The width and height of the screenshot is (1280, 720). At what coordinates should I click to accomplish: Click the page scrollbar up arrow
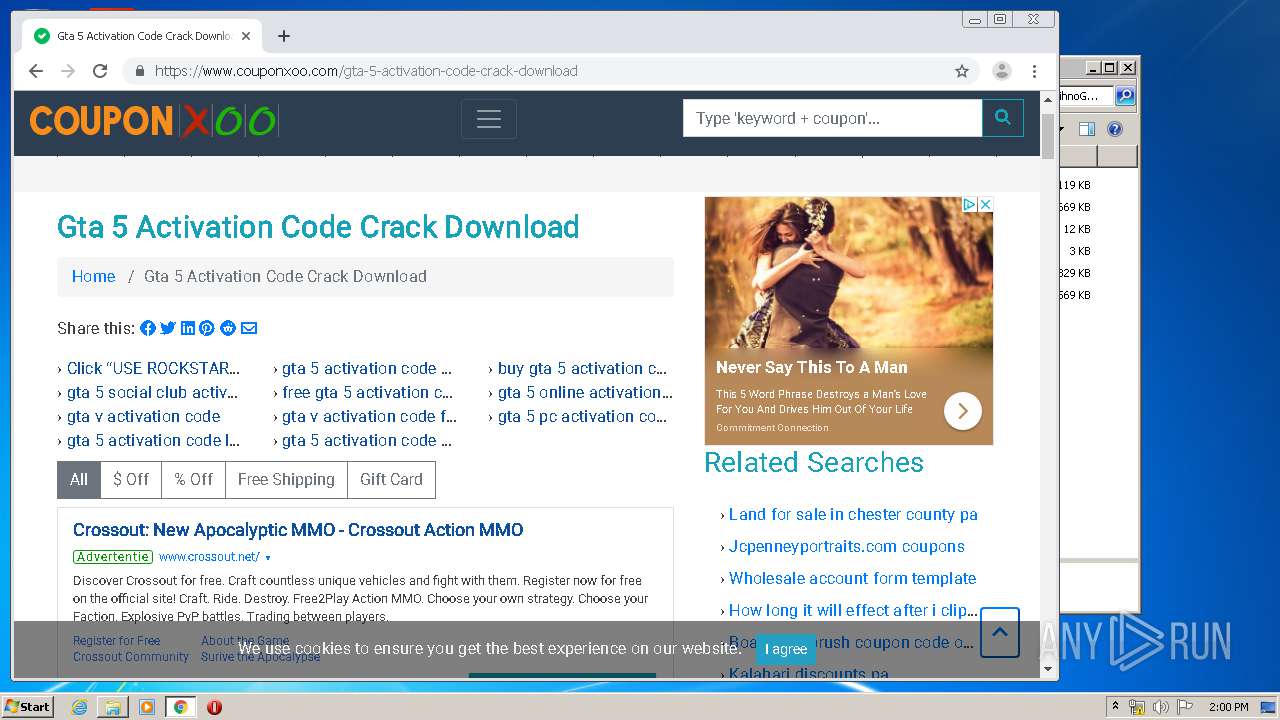click(x=1048, y=101)
